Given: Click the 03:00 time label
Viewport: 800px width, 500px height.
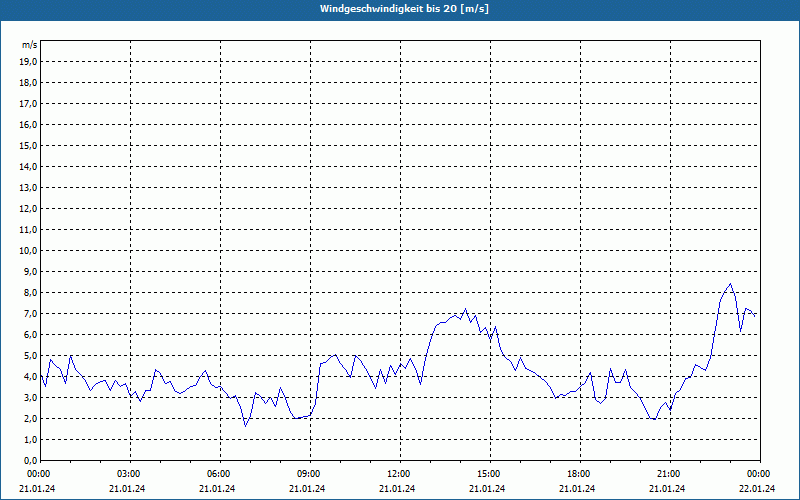Looking at the screenshot, I should (x=131, y=474).
